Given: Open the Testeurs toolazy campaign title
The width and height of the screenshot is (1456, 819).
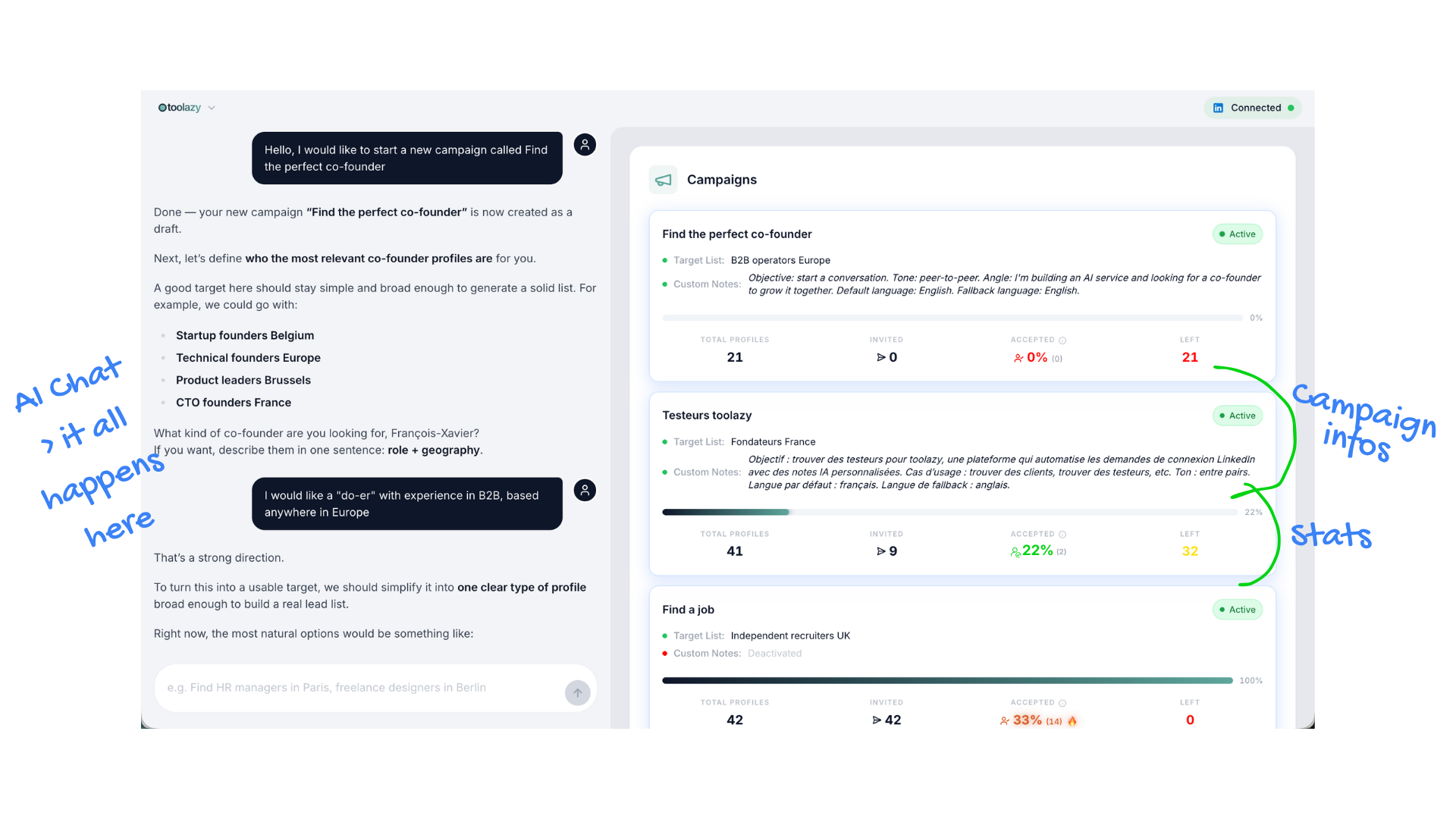Looking at the screenshot, I should [706, 416].
